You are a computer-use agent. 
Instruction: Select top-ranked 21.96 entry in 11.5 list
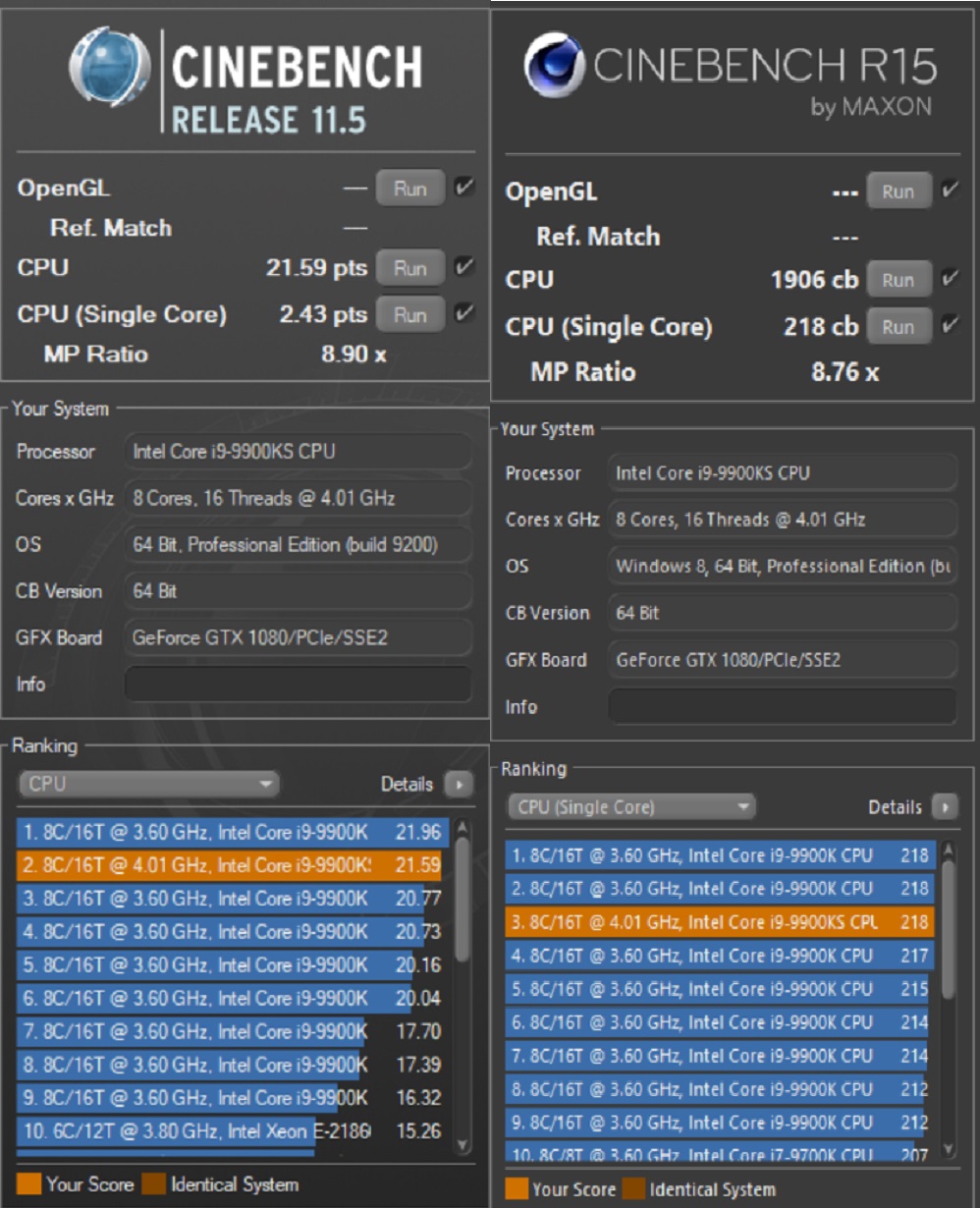pyautogui.click(x=229, y=833)
